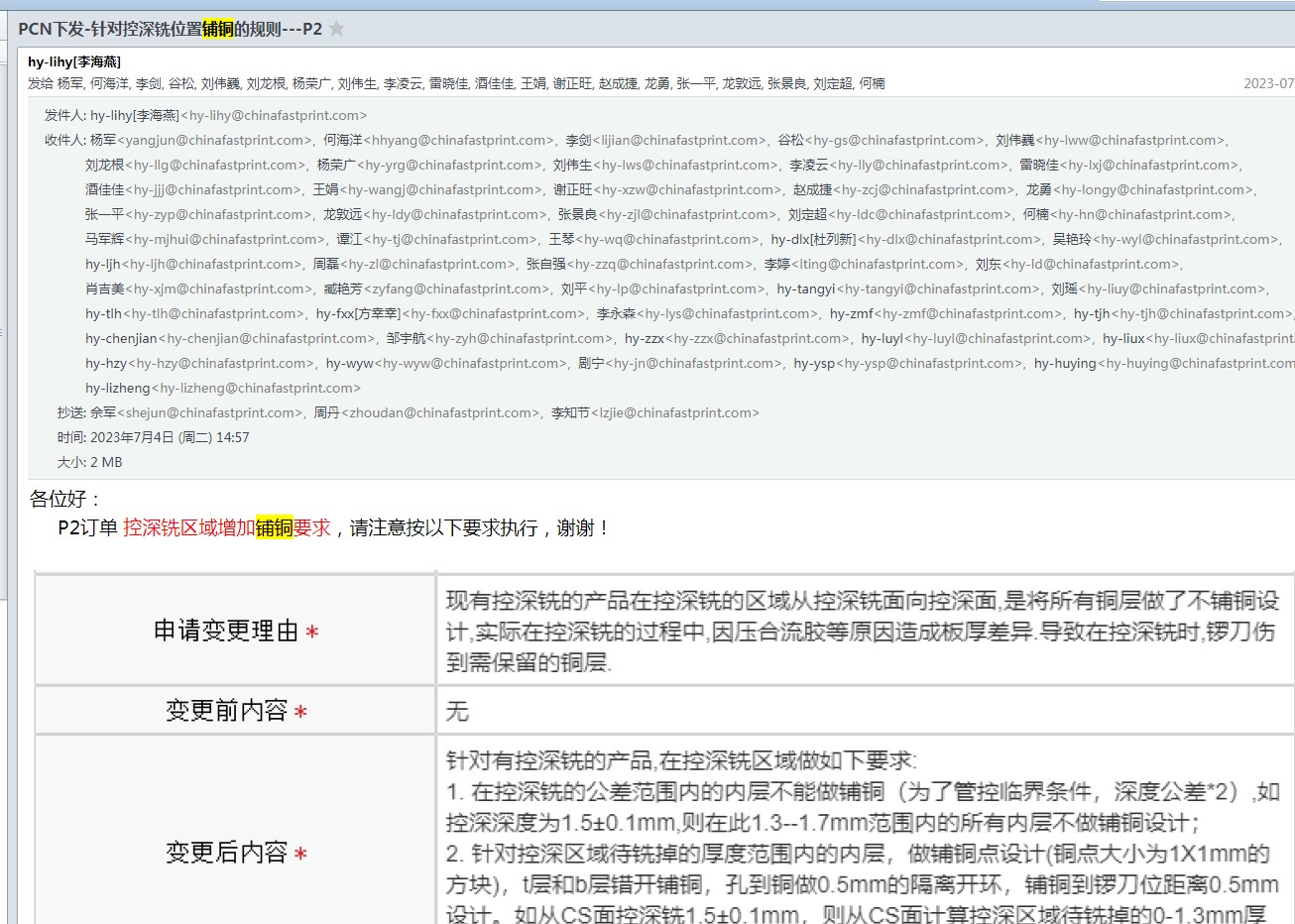Click name 何楠 in the 发给 summary line
Image resolution: width=1295 pixels, height=924 pixels.
pos(872,83)
